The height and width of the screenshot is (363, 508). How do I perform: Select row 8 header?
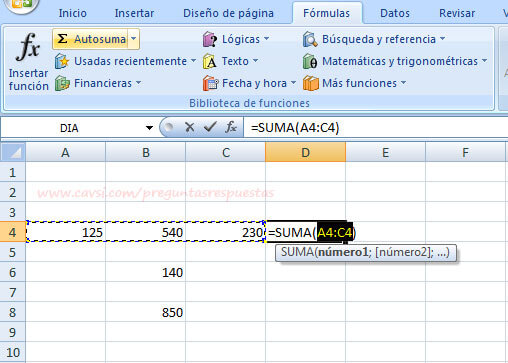[13, 312]
